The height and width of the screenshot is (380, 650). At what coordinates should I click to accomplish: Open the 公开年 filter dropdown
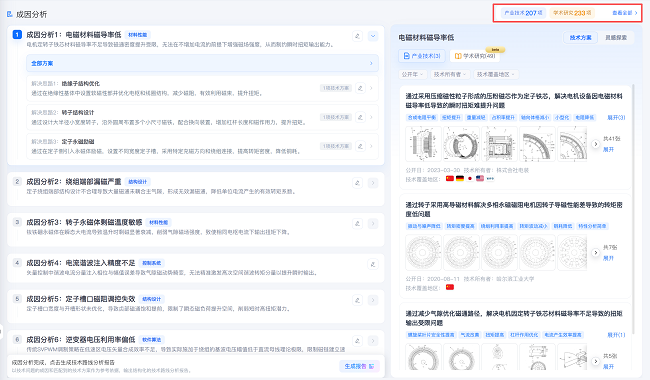pyautogui.click(x=412, y=74)
